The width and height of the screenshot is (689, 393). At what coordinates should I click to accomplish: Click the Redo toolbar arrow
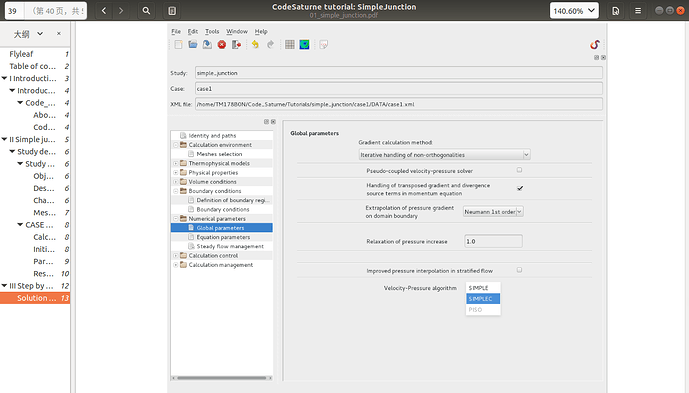coord(270,44)
